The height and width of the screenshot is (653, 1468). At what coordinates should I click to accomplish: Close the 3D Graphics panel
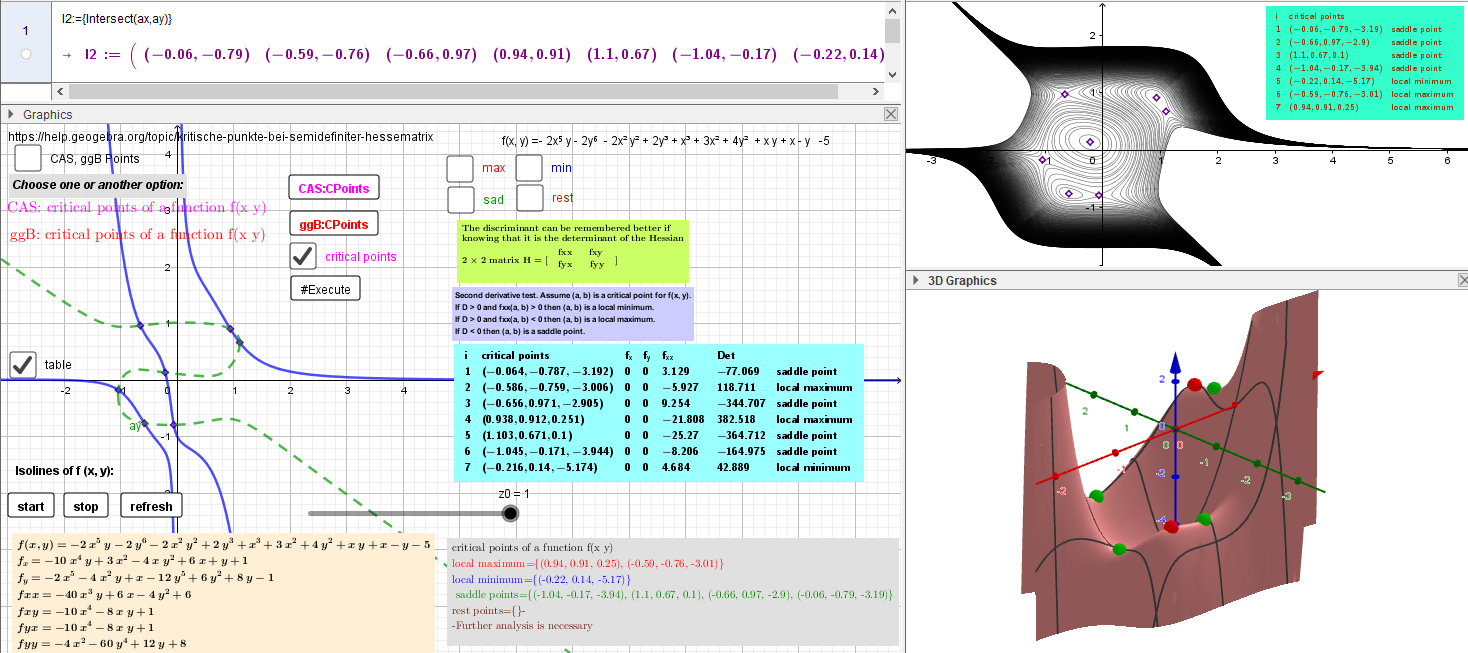pos(1463,280)
